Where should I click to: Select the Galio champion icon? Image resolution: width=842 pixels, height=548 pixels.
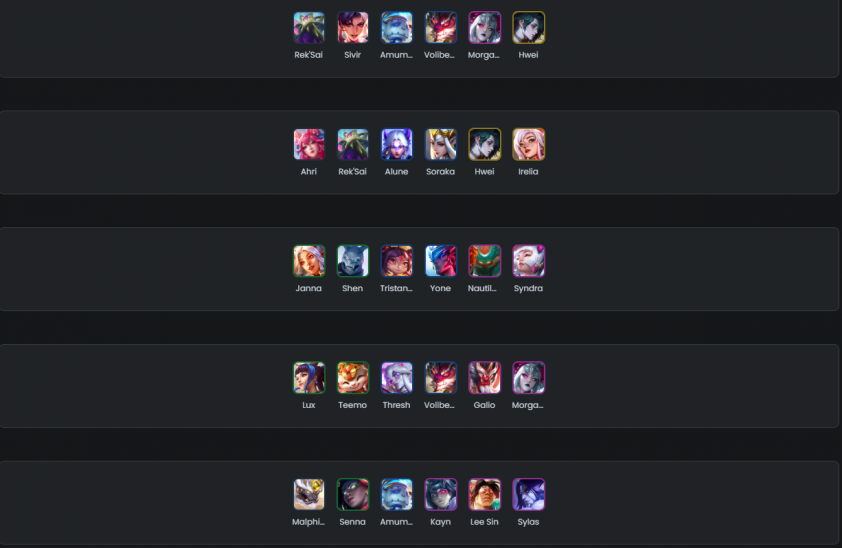pyautogui.click(x=484, y=378)
